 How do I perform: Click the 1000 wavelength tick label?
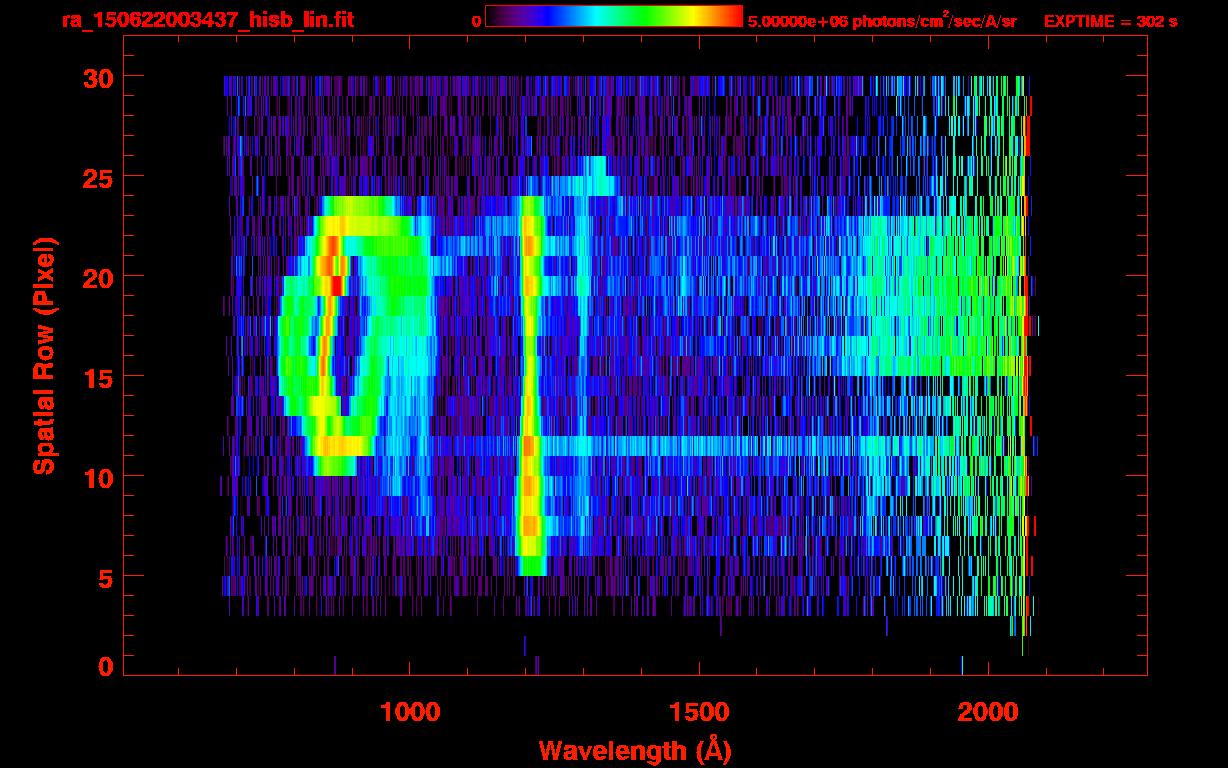coord(410,712)
